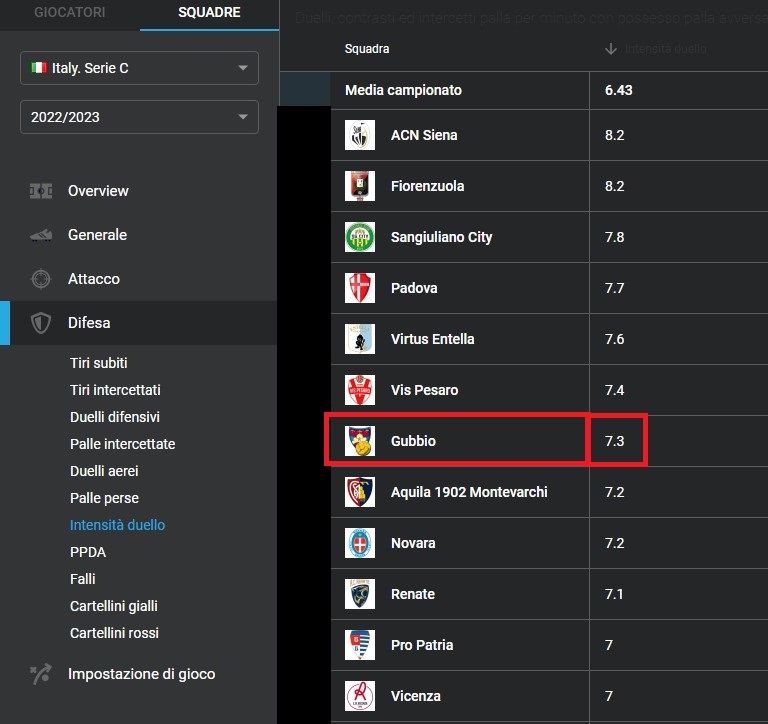Click the Vis Pesaro team name

tap(425, 390)
